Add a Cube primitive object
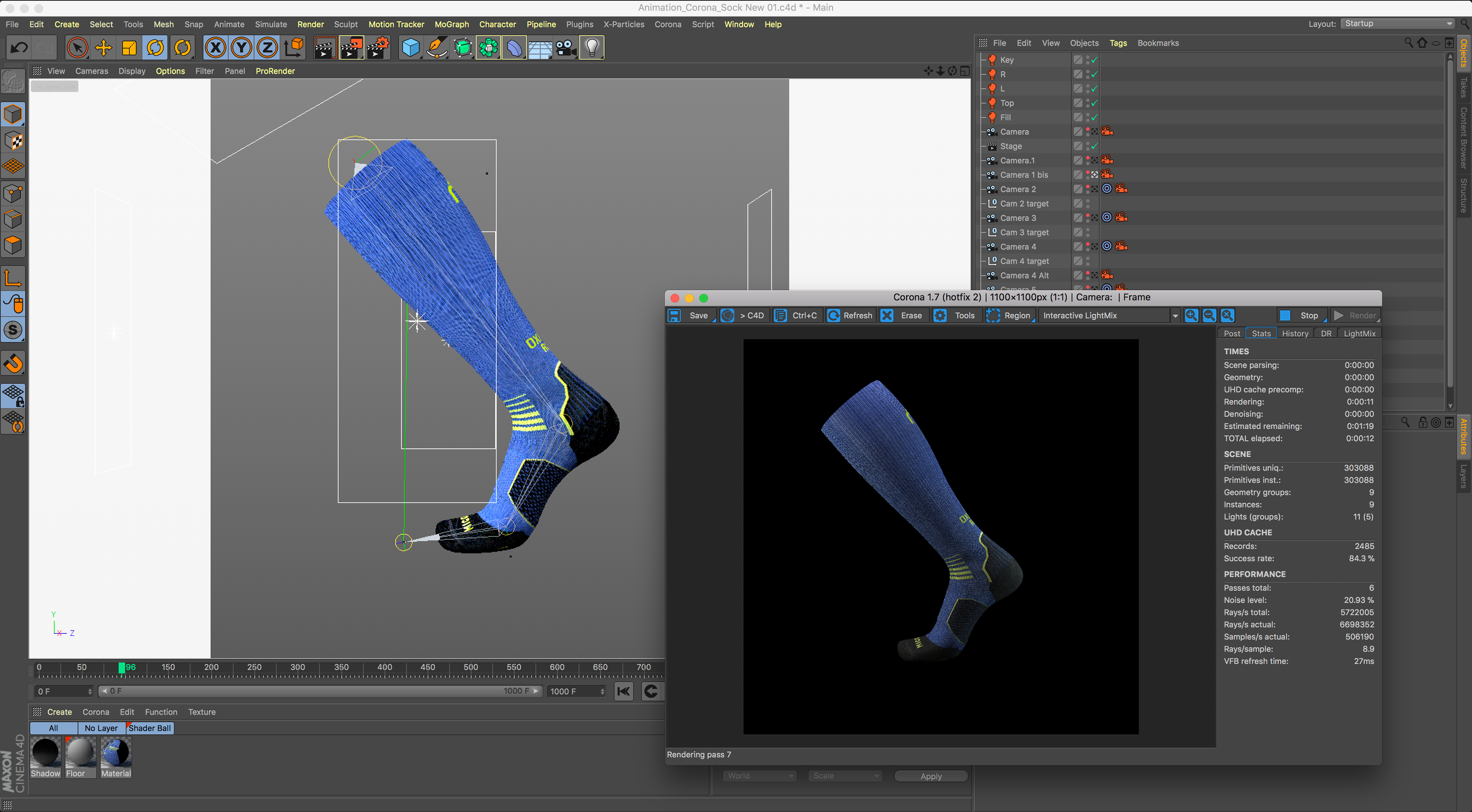Screen dimensions: 1472x812 [x=410, y=48]
